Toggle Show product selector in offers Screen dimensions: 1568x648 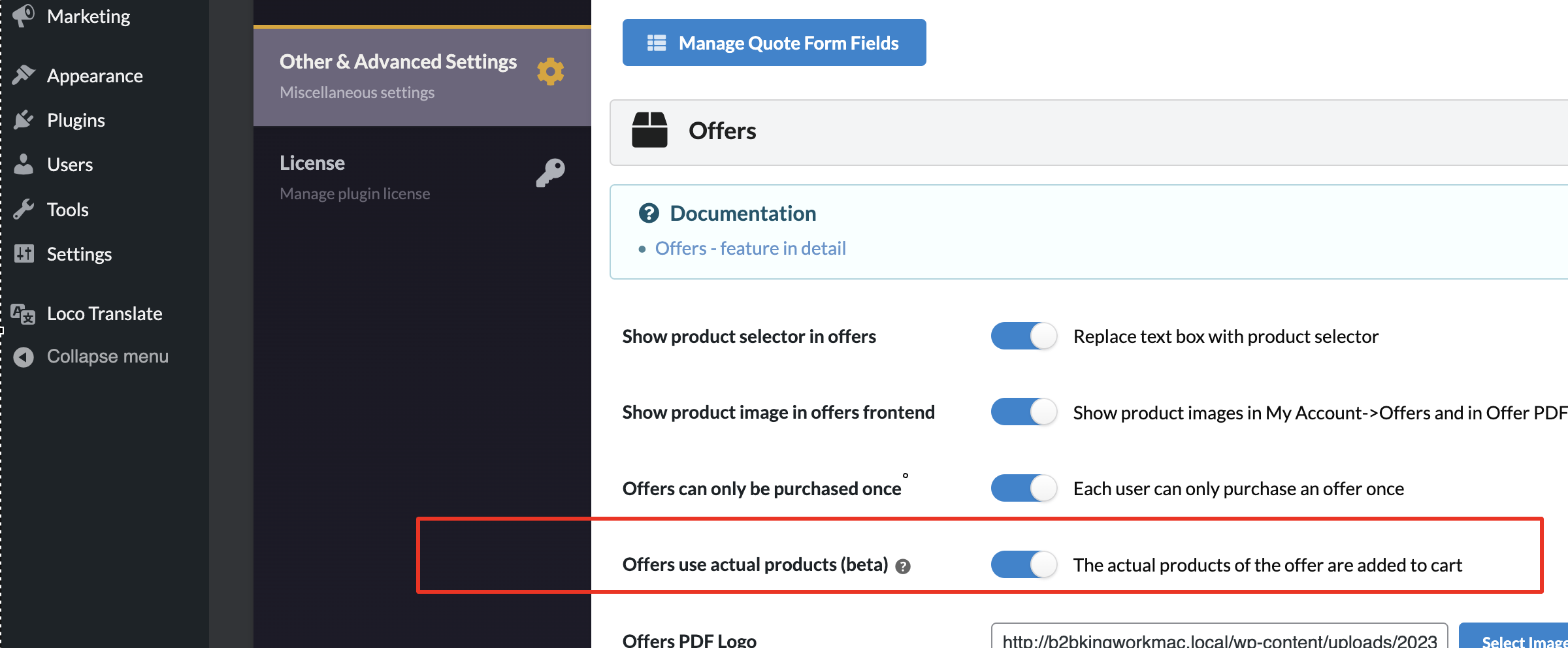point(1024,336)
